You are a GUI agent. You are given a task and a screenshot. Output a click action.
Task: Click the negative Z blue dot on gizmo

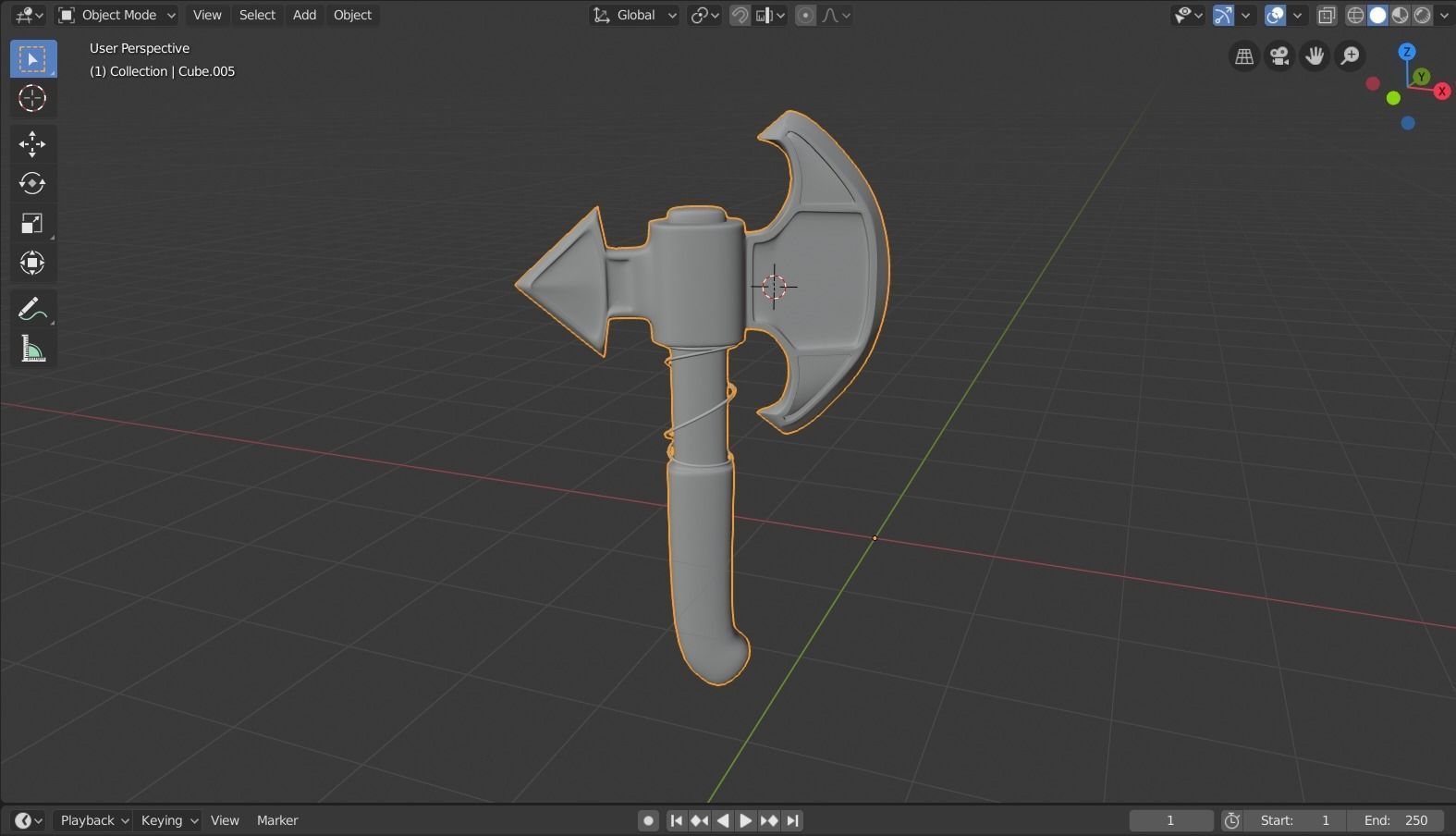[1408, 123]
